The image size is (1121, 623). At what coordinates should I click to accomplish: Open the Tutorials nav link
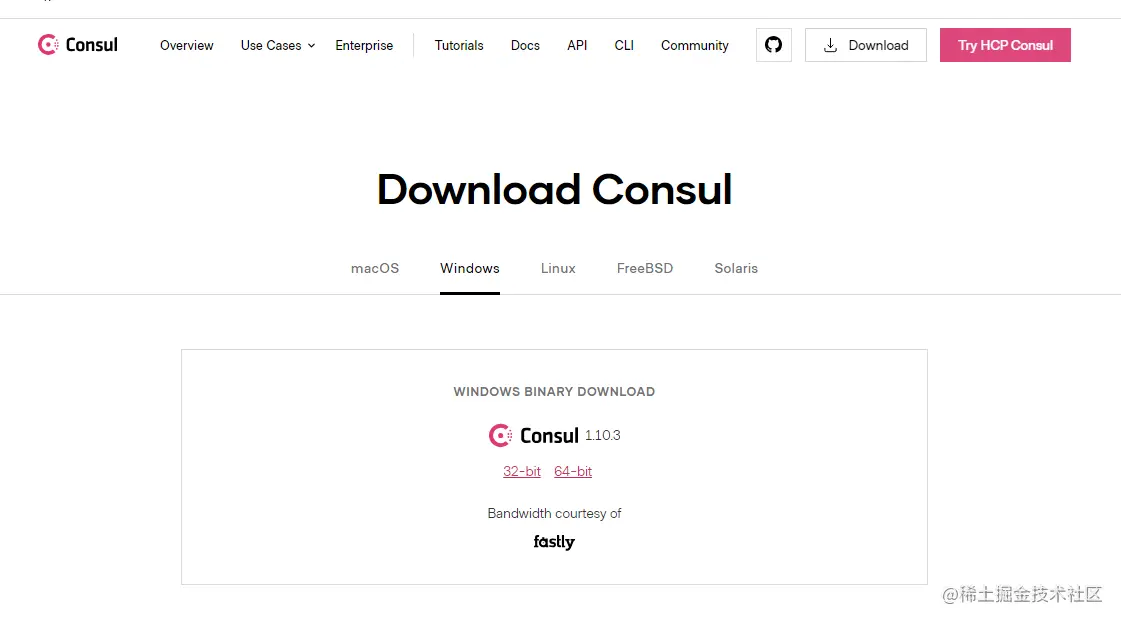click(x=459, y=45)
